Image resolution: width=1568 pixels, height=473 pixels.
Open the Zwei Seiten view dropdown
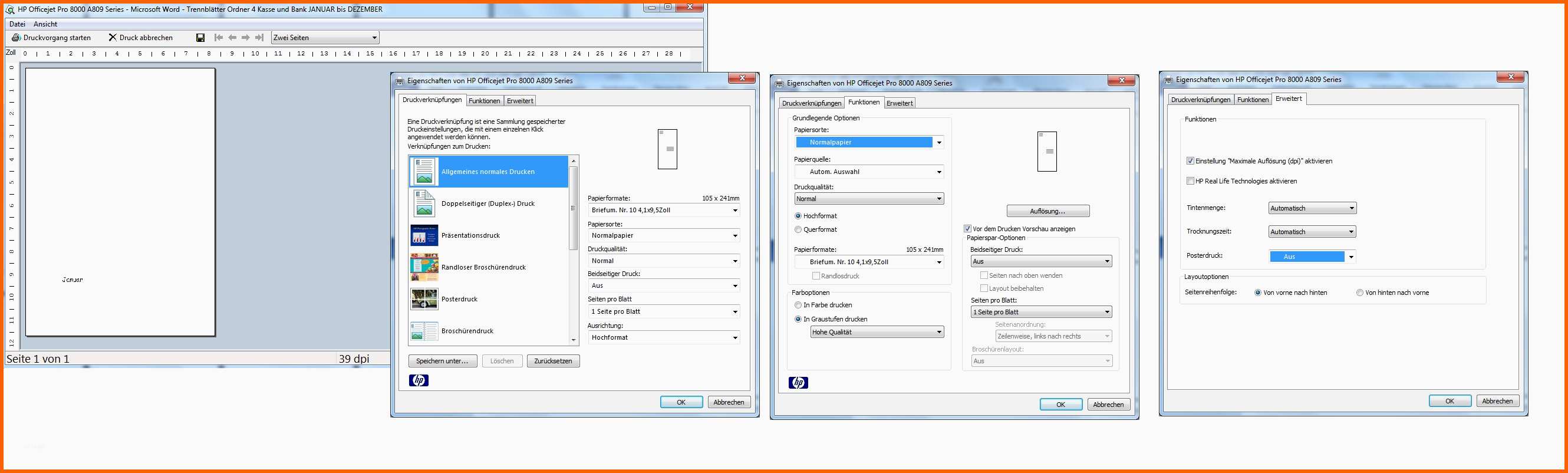point(325,38)
